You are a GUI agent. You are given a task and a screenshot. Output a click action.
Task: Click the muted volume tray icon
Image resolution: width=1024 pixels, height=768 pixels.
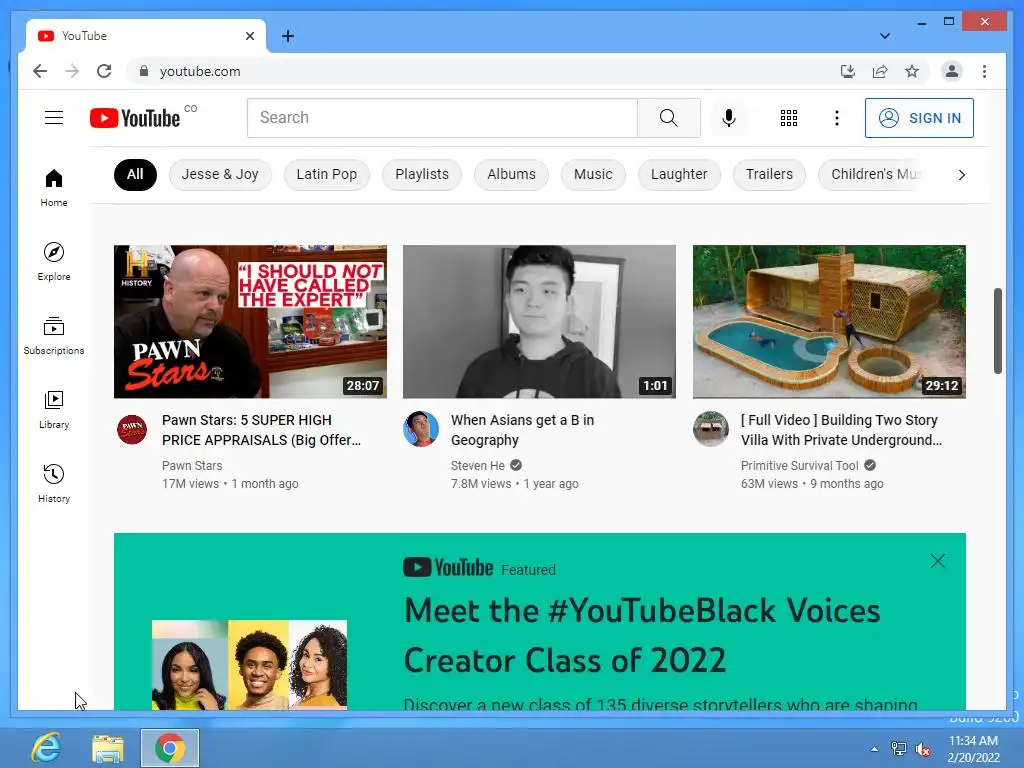point(923,749)
